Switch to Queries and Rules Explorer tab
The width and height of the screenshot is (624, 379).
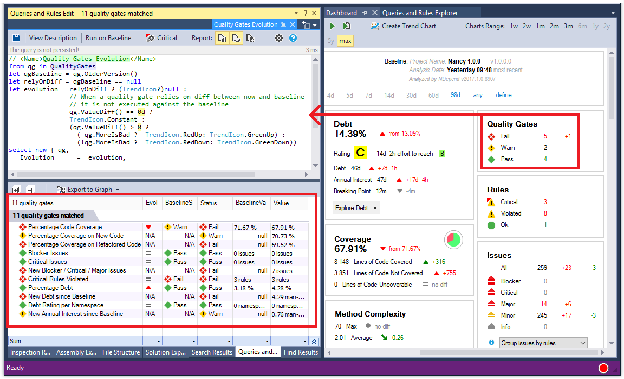[419, 13]
